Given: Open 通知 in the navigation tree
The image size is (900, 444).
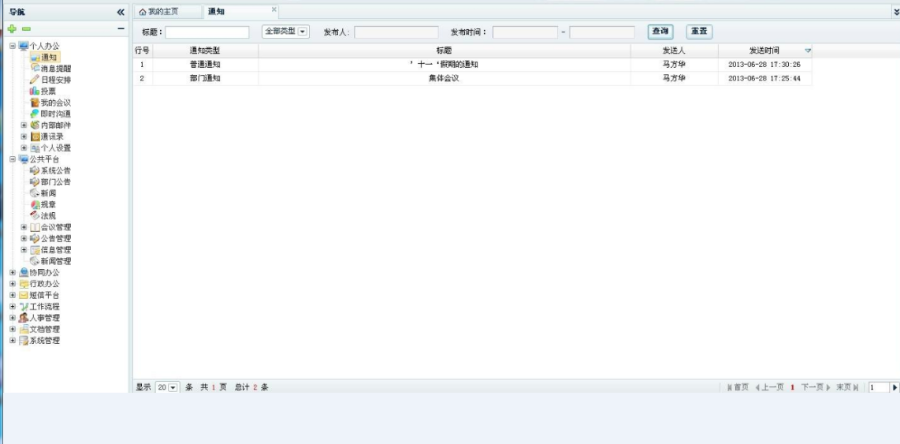Looking at the screenshot, I should tap(49, 57).
